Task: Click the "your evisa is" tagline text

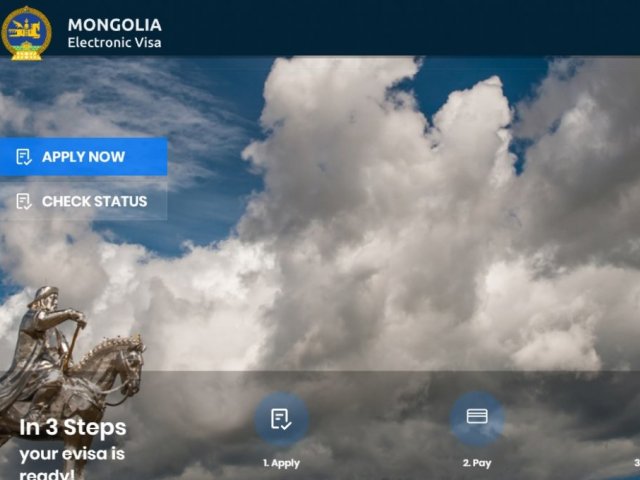Action: pyautogui.click(x=72, y=454)
